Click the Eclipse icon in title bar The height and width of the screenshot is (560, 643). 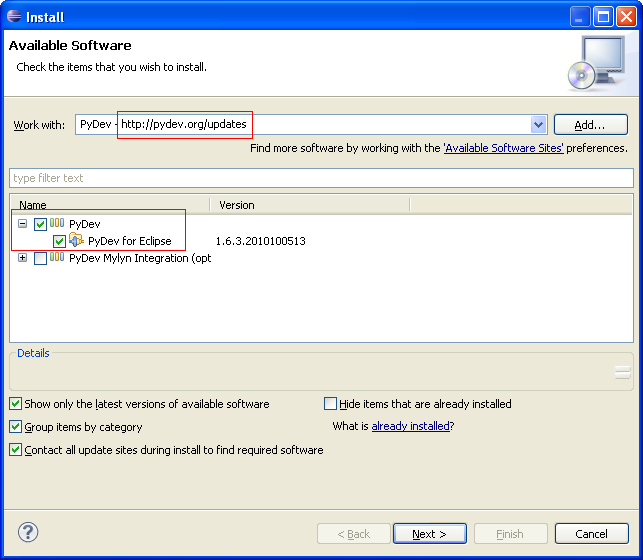point(14,16)
